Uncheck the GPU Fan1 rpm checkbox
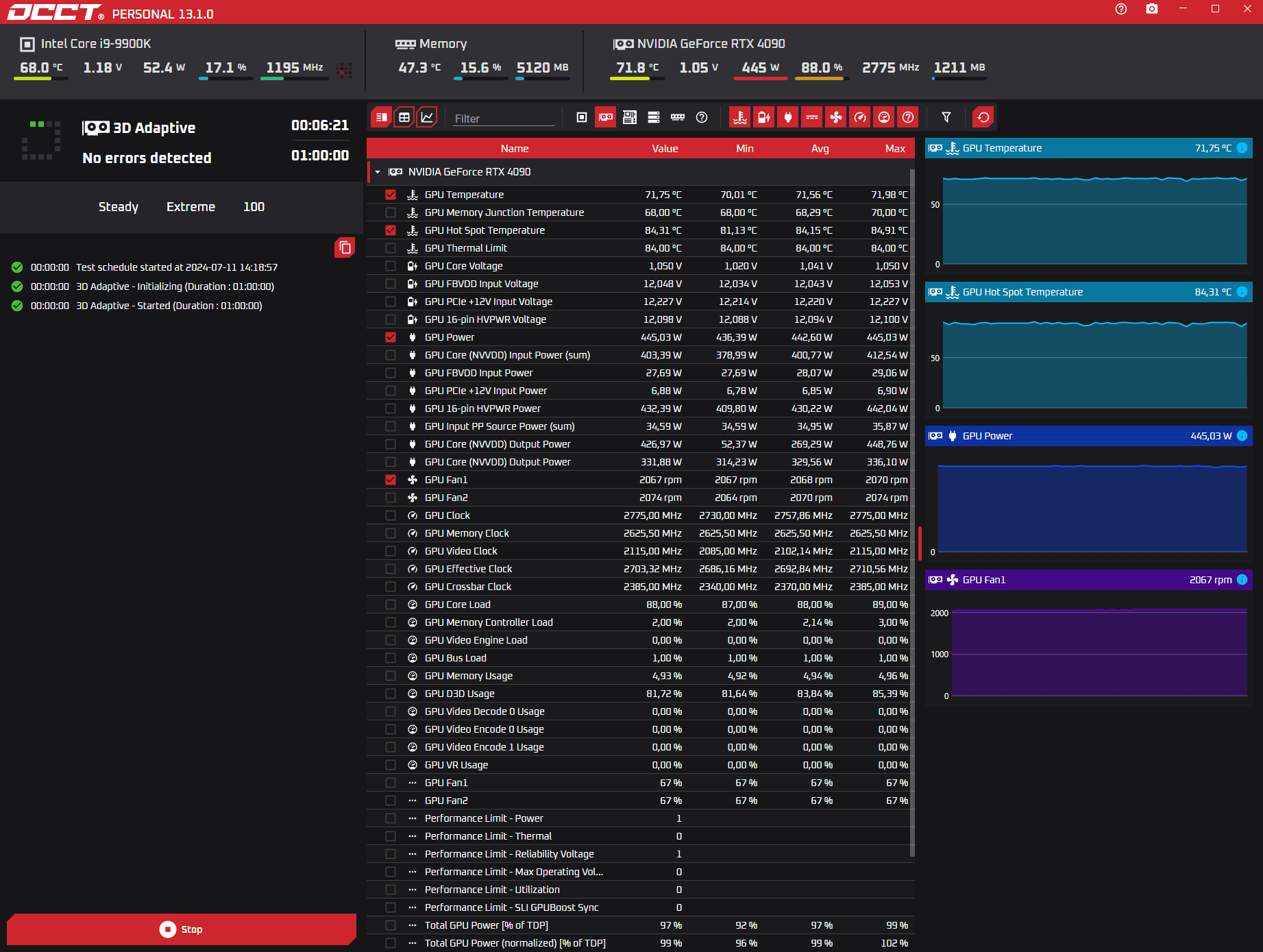1263x952 pixels. click(x=391, y=480)
